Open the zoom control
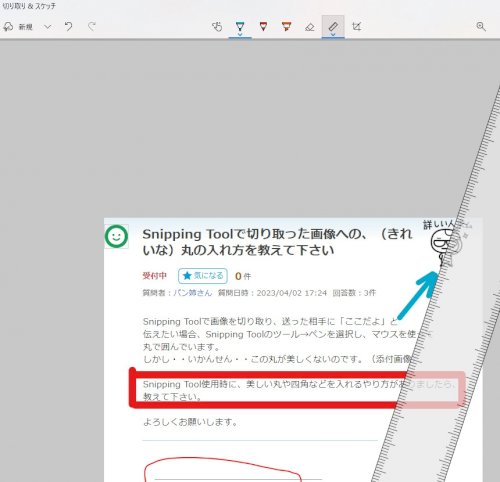500x482 pixels. 481,26
